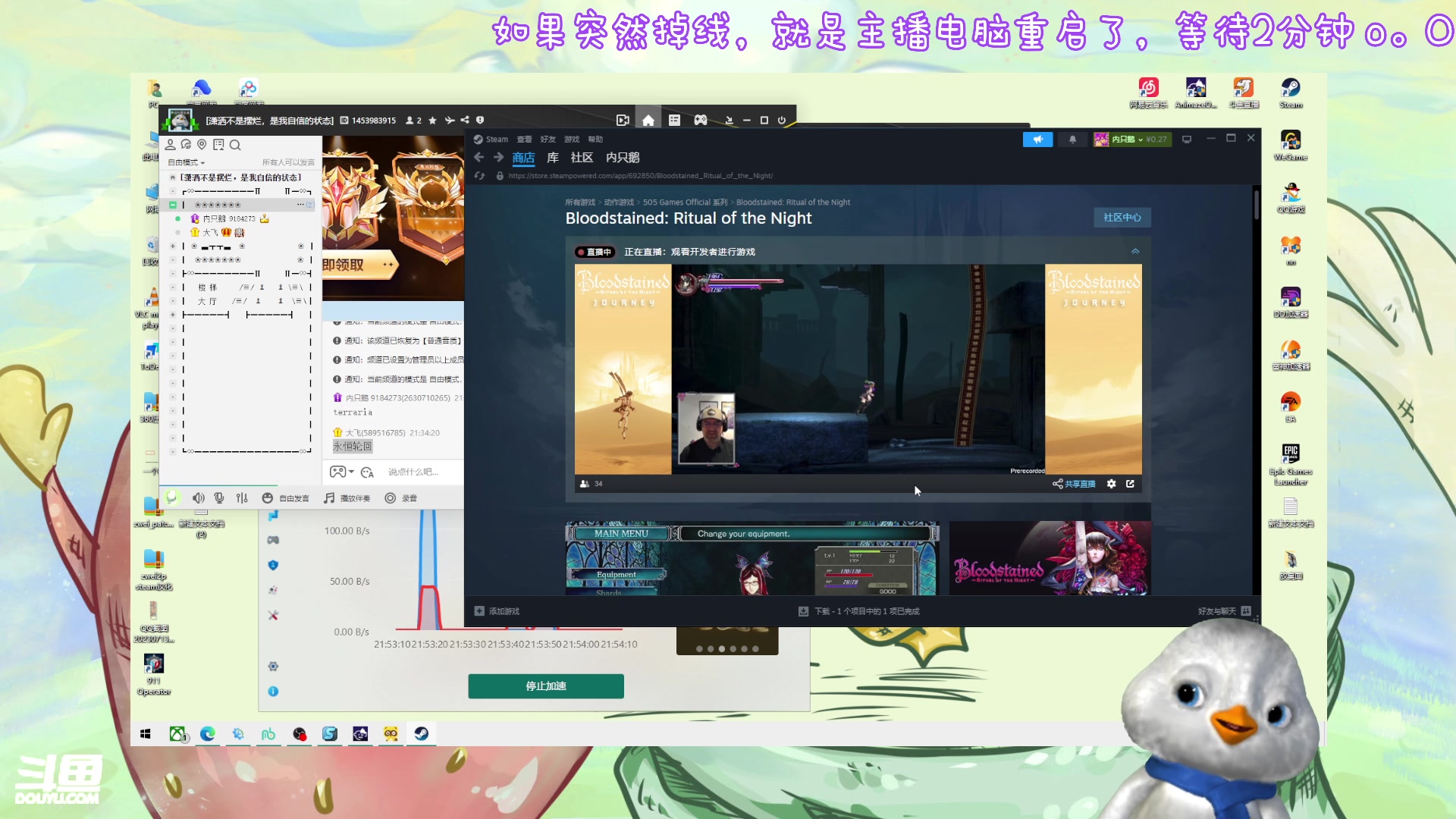Open 自由模式 channel mode dropdown
Image resolution: width=1456 pixels, height=819 pixels.
187,162
